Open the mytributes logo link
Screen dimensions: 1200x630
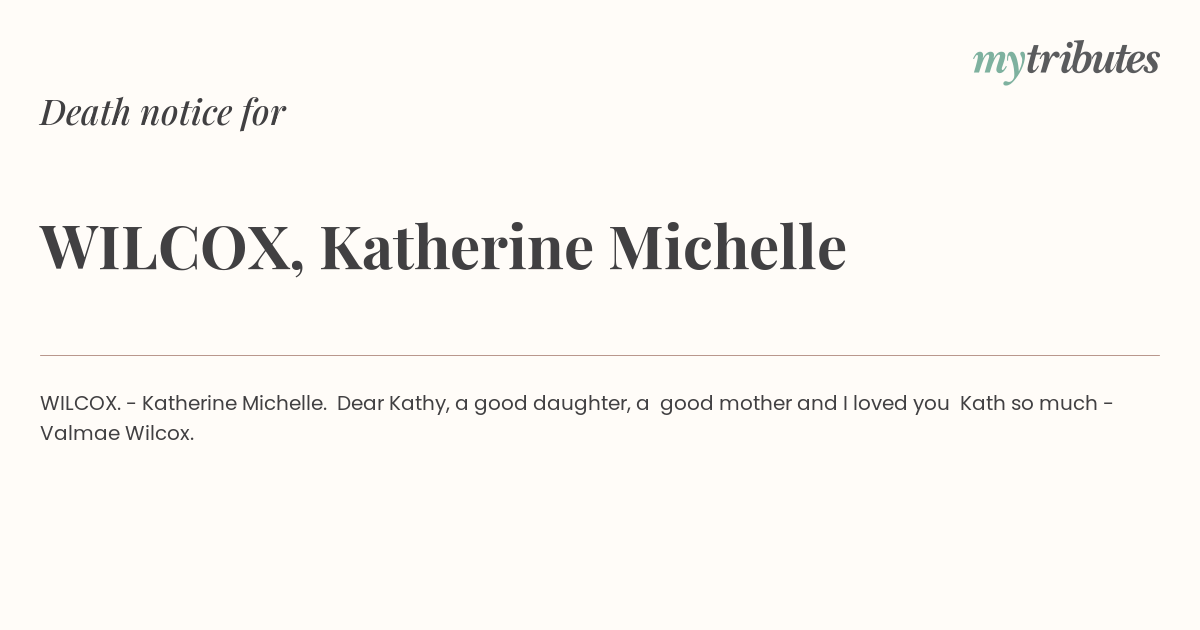point(1066,61)
